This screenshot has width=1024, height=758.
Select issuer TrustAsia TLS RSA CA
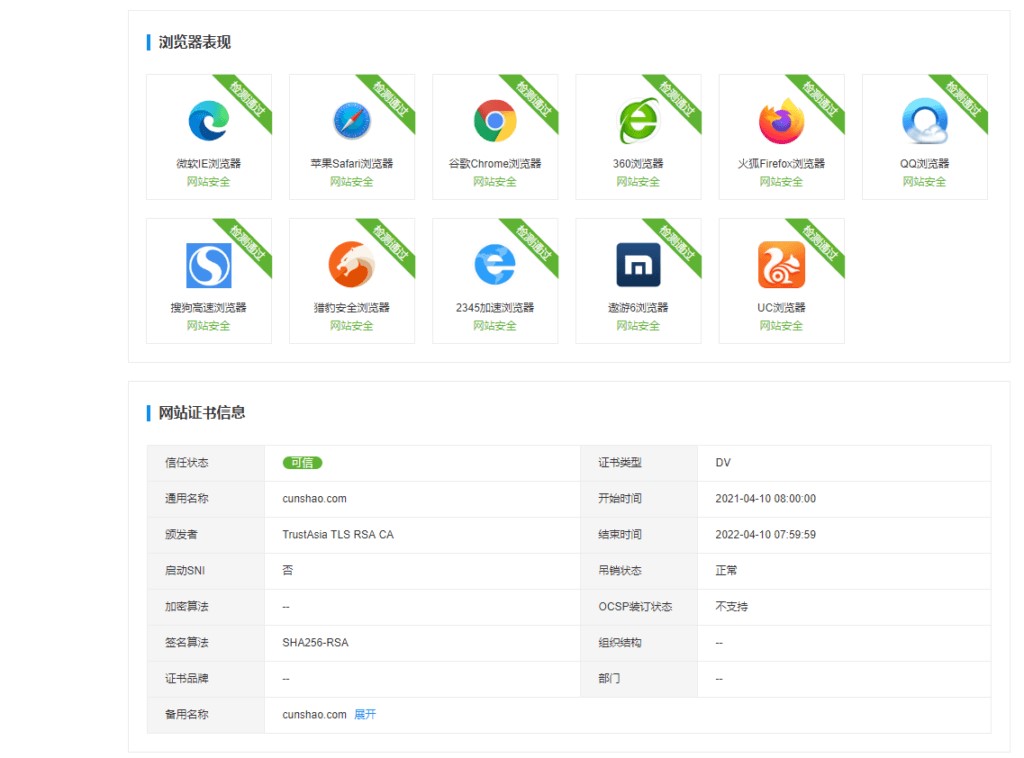tap(338, 534)
